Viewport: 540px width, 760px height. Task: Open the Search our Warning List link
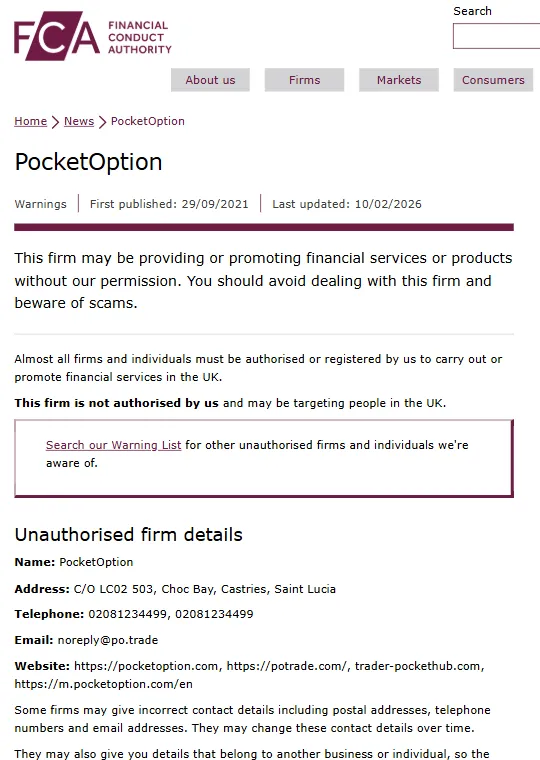click(x=113, y=445)
